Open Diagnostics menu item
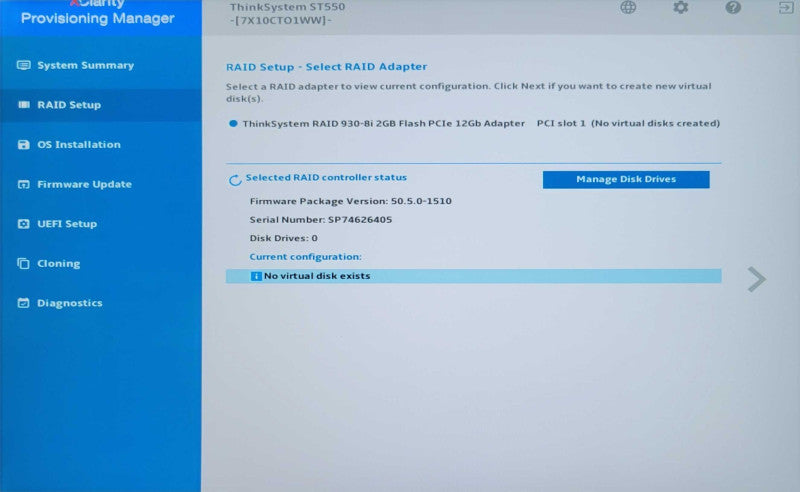Viewport: 800px width, 492px height. (101, 303)
